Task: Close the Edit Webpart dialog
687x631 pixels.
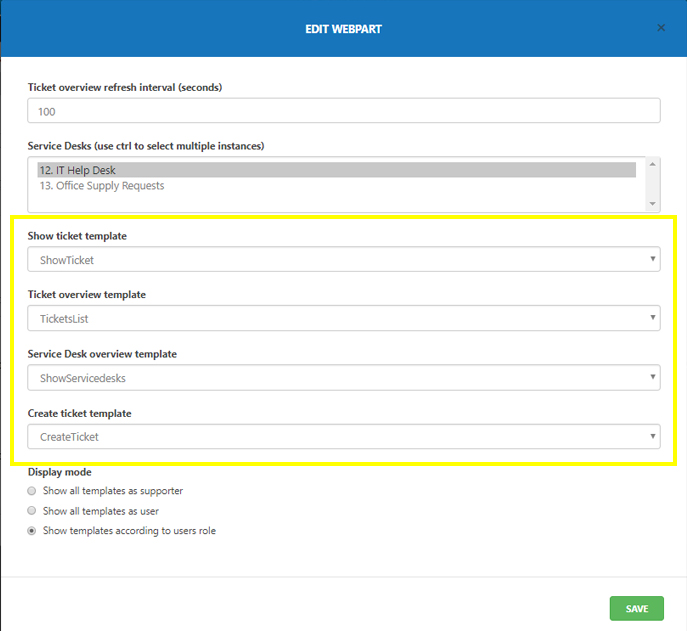Action: 661,28
